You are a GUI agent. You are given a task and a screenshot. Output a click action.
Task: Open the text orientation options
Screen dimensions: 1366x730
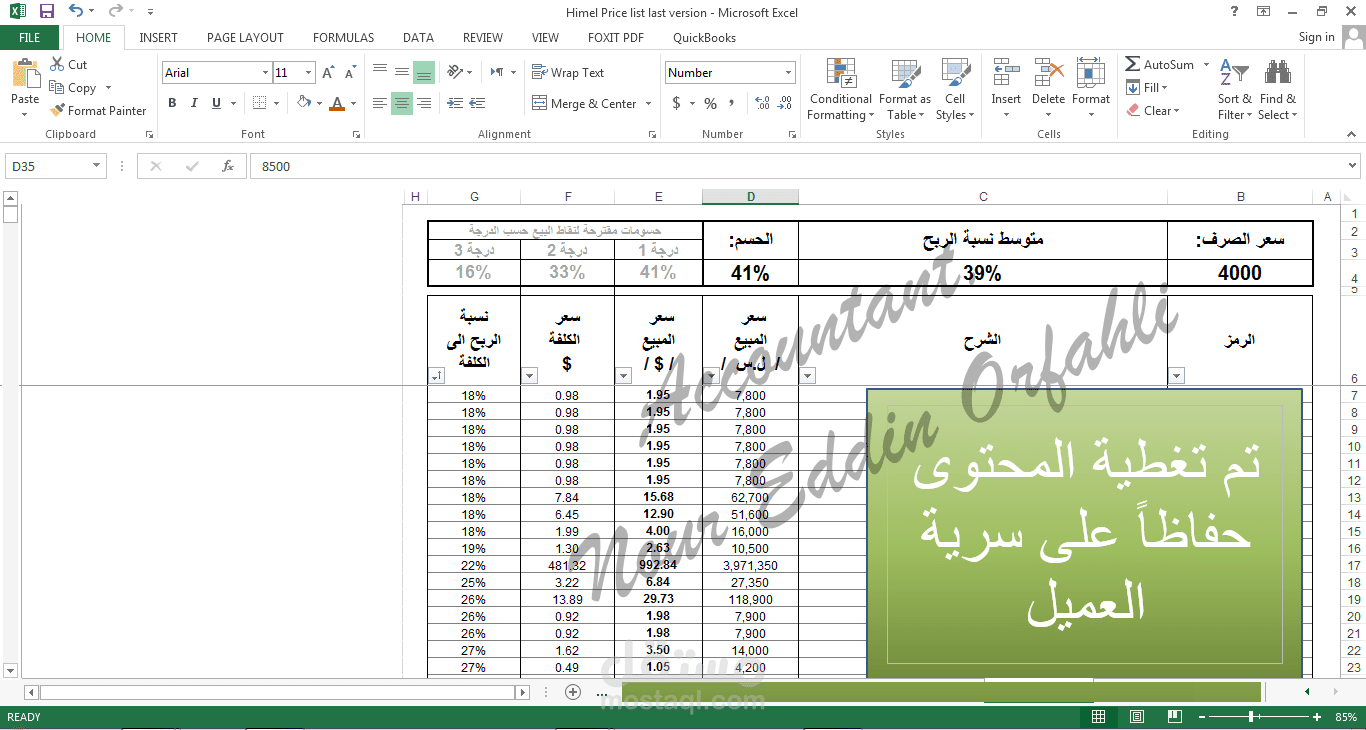click(459, 72)
